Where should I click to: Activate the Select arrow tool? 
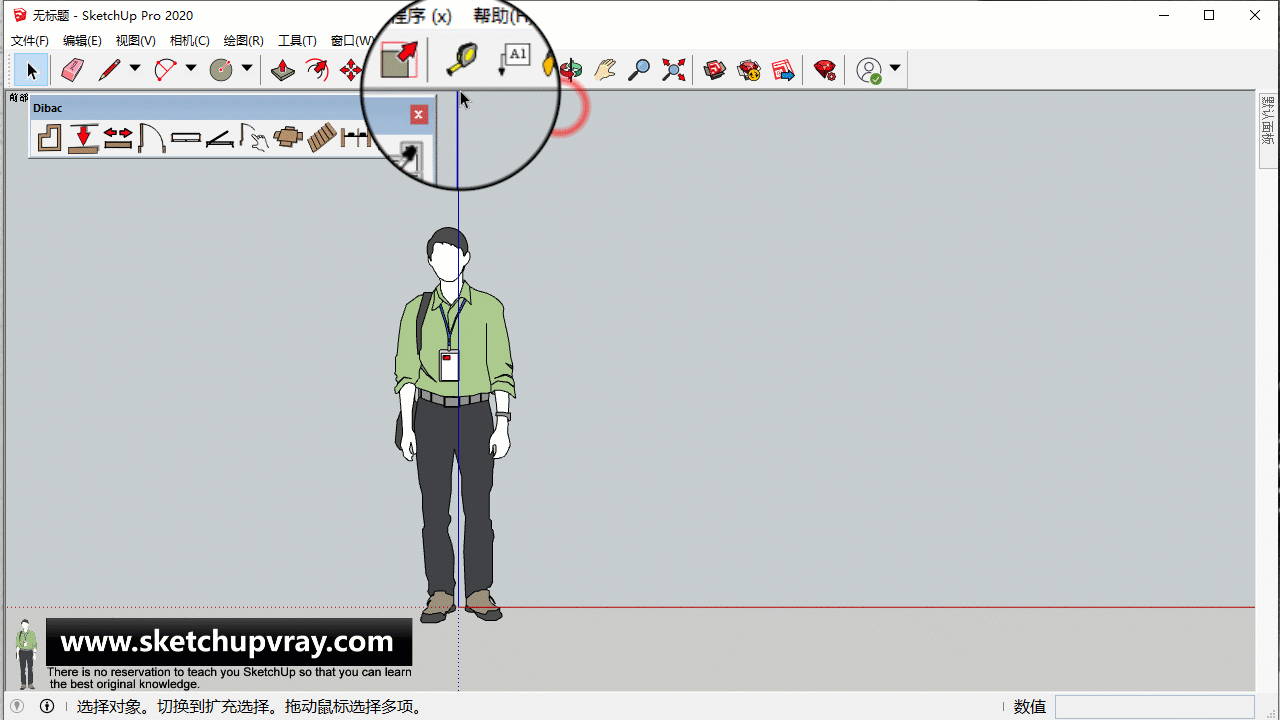pyautogui.click(x=31, y=70)
